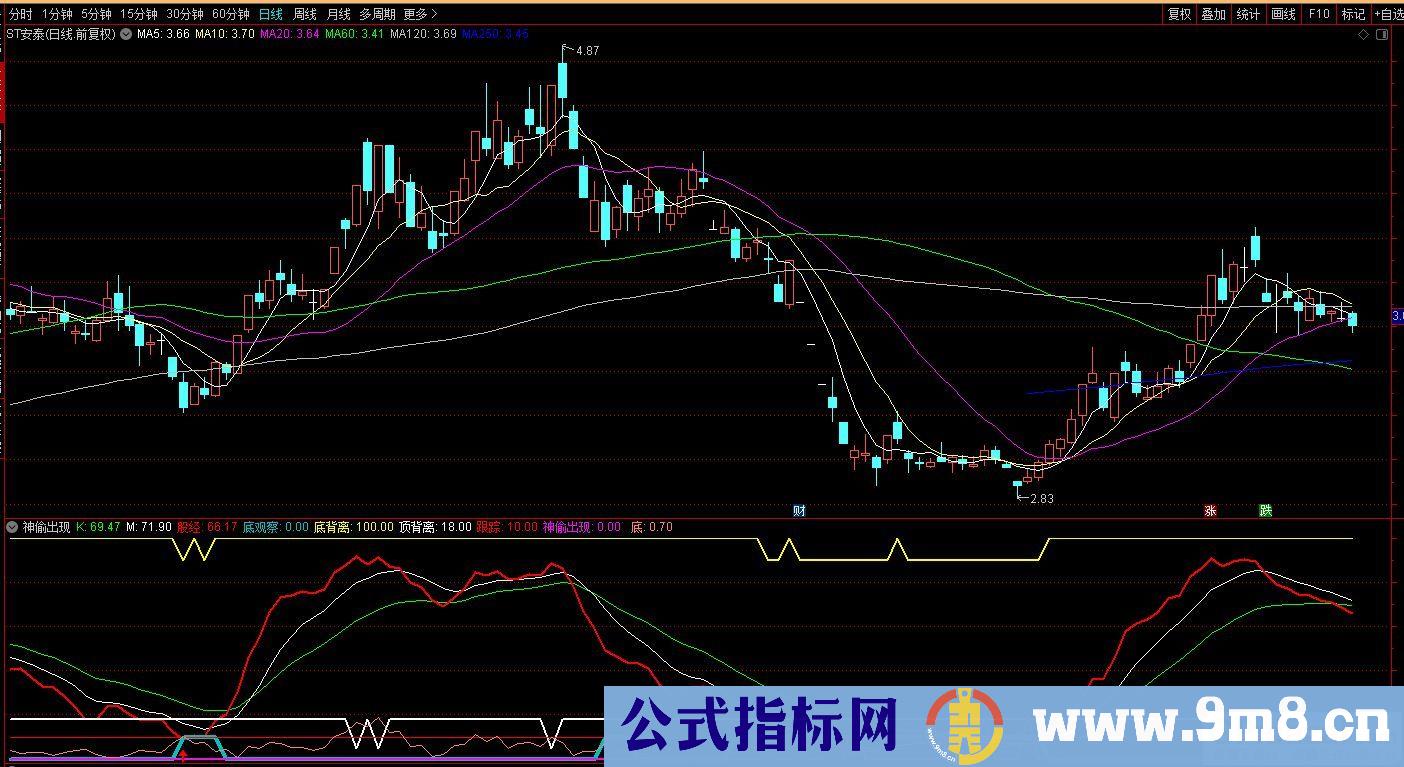Select the 30分钟 period tab

[x=185, y=14]
